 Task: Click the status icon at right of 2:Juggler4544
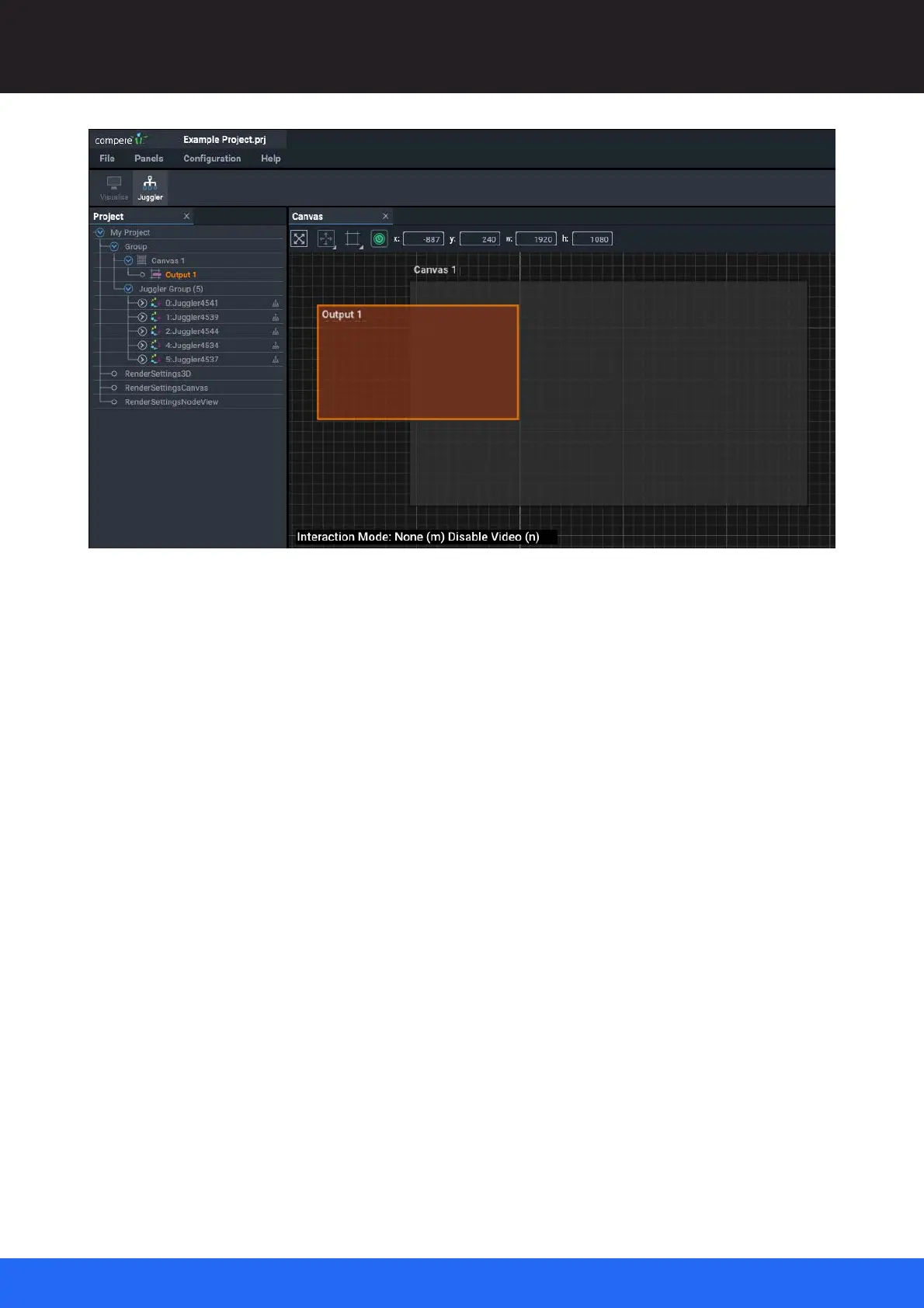pyautogui.click(x=276, y=332)
